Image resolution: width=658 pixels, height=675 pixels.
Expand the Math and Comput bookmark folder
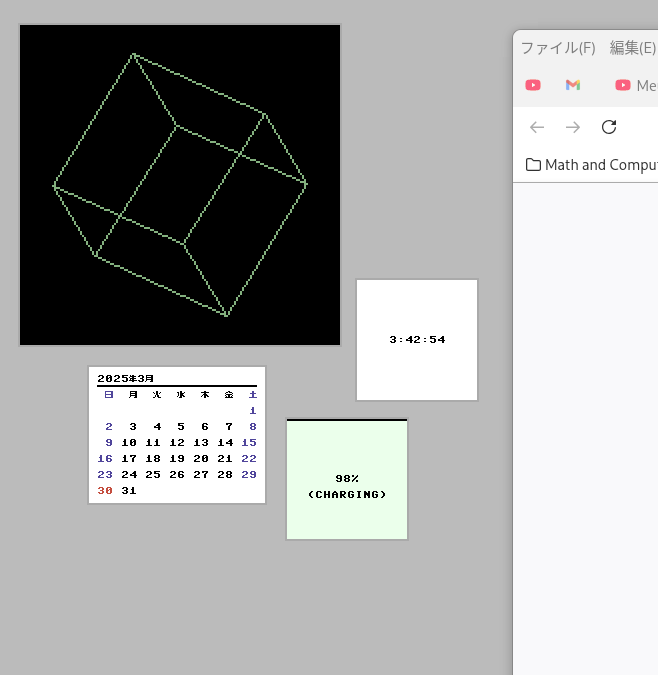tap(591, 165)
